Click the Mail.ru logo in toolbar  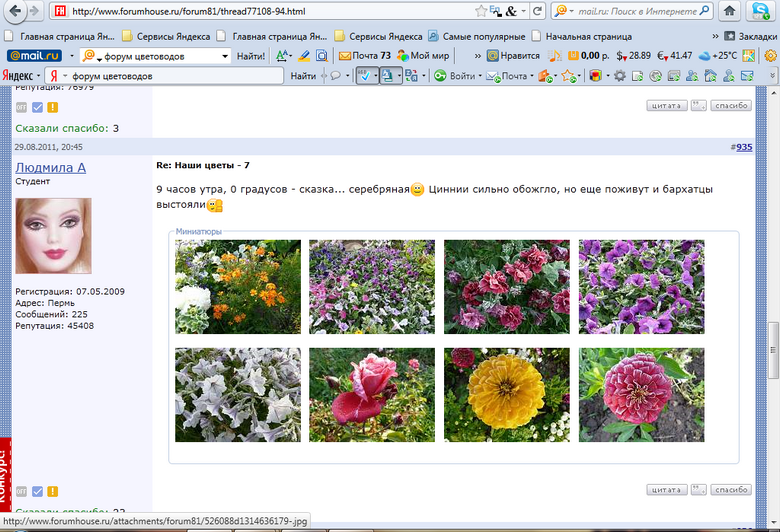36,56
